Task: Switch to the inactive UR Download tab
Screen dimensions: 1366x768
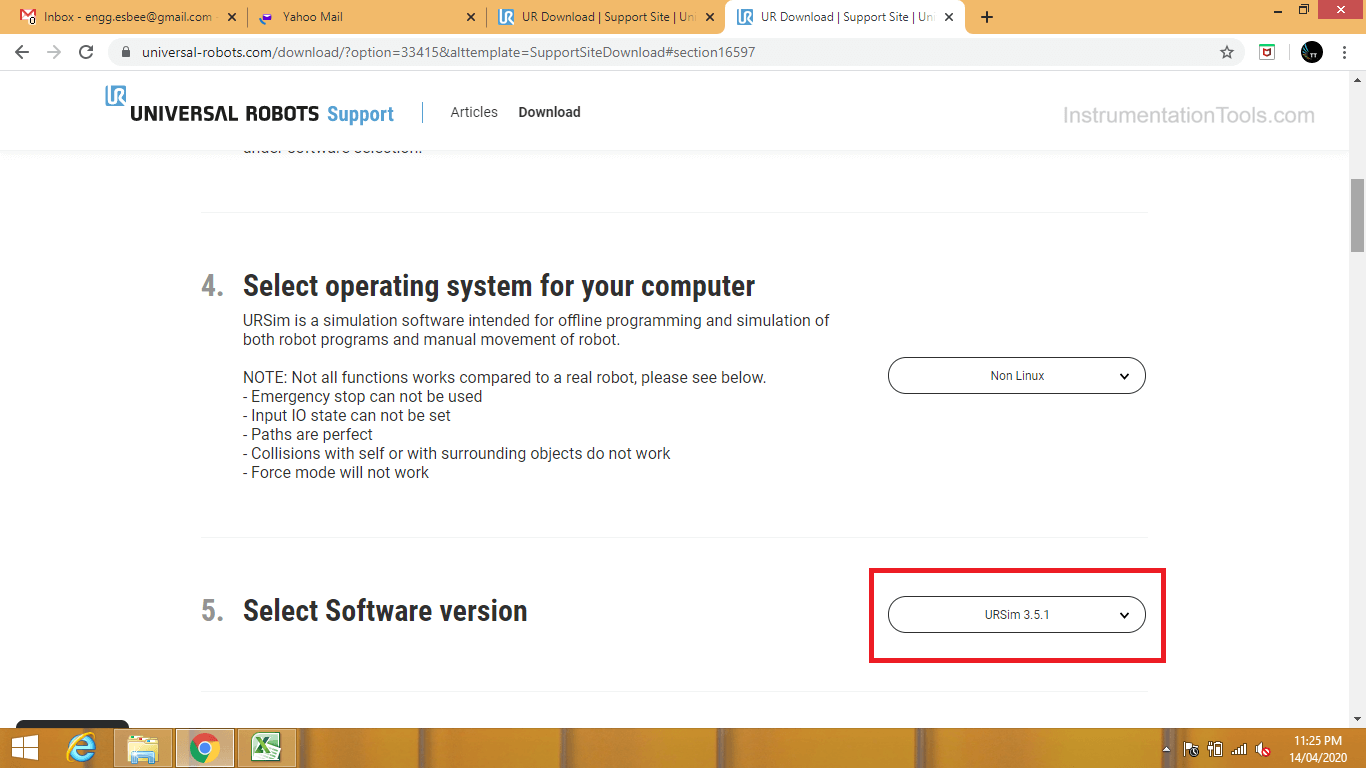Action: pyautogui.click(x=605, y=17)
